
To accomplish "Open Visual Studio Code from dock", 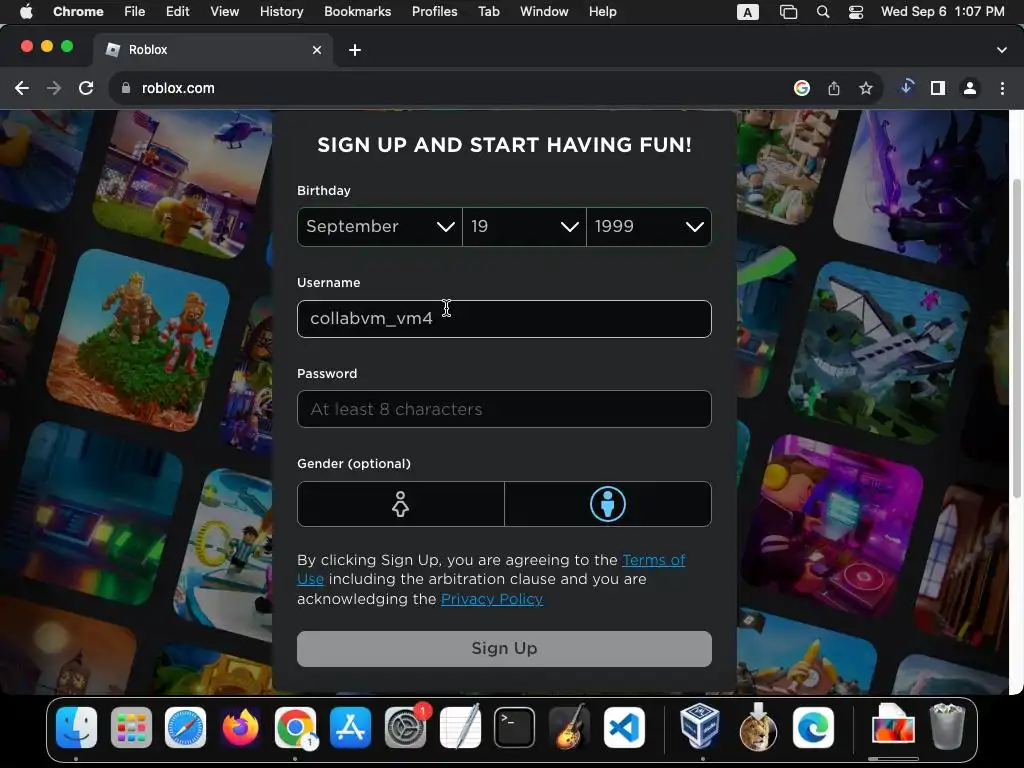I will pyautogui.click(x=624, y=727).
